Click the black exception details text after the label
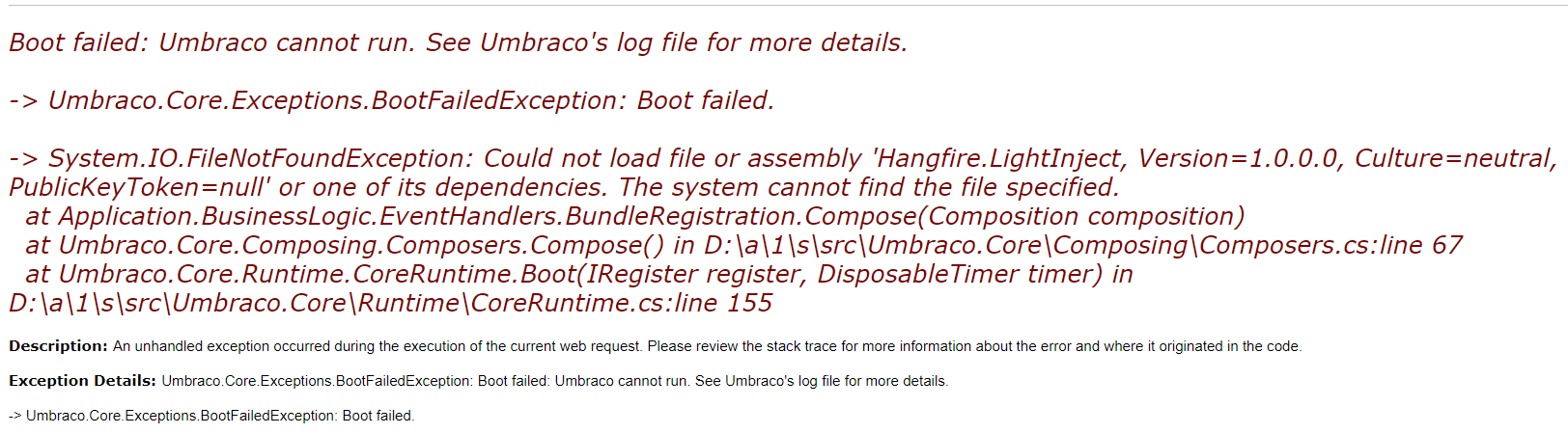1568x434 pixels. 555,381
